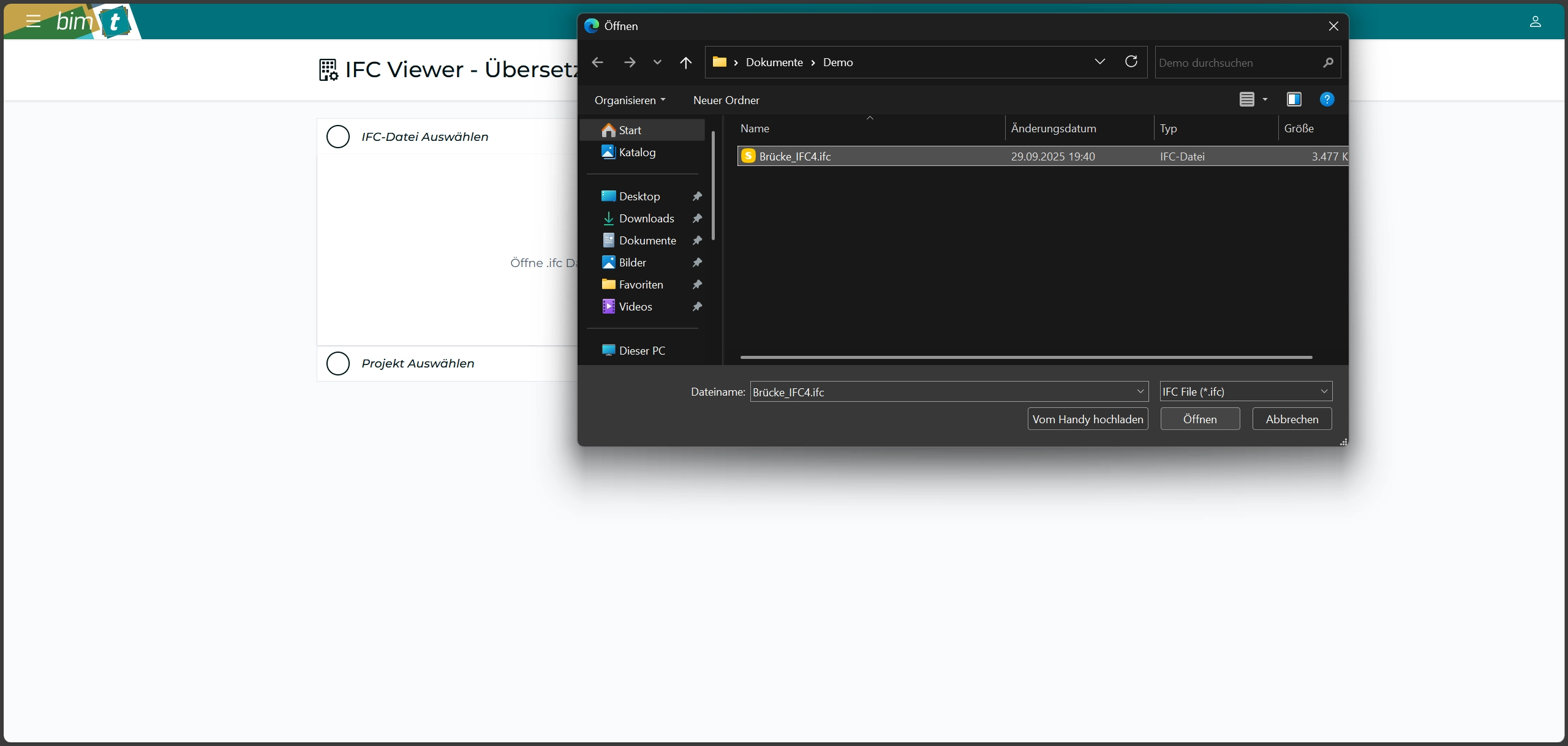Open the IFC File type filter dropdown
Image resolution: width=1568 pixels, height=746 pixels.
point(1246,391)
